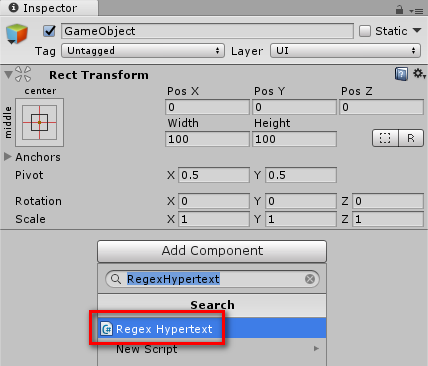Enable the Static checkbox
This screenshot has width=428, height=366.
click(365, 31)
